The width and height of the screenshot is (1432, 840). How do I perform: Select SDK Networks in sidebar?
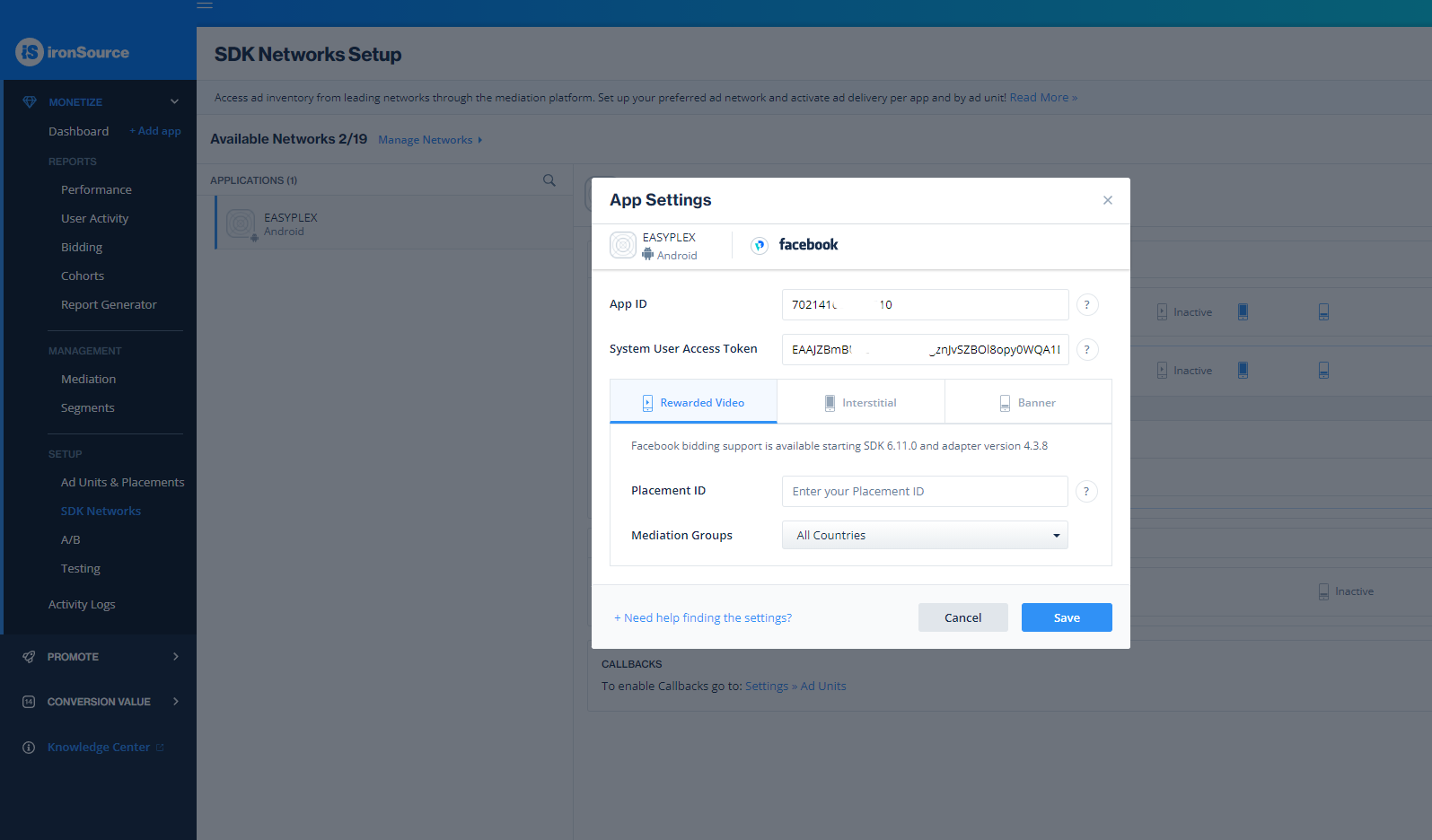(x=101, y=511)
